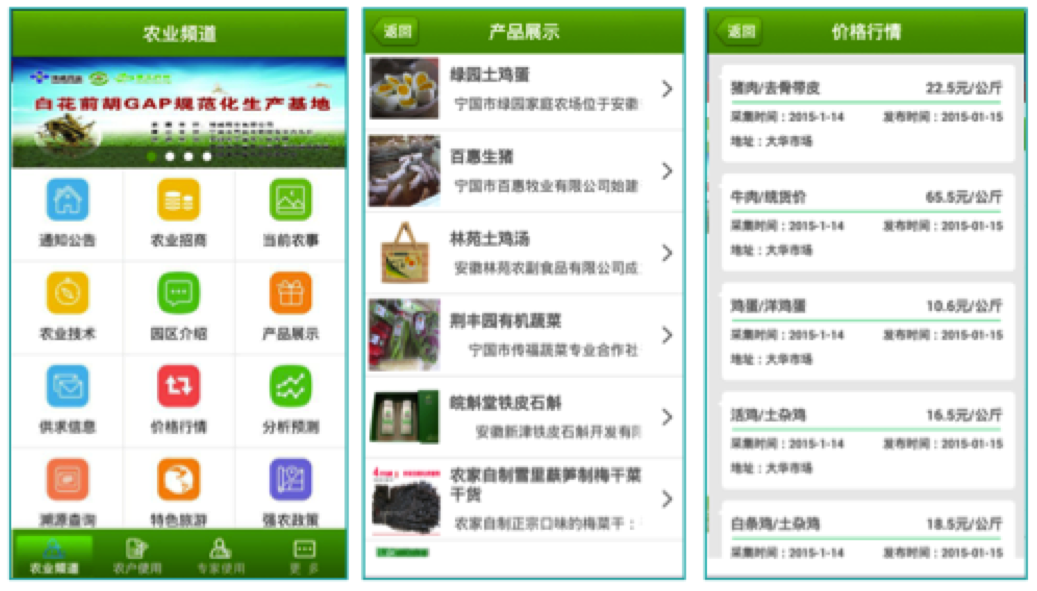
Task: Open chevron next to 林苑土鸡汤
Action: [667, 253]
